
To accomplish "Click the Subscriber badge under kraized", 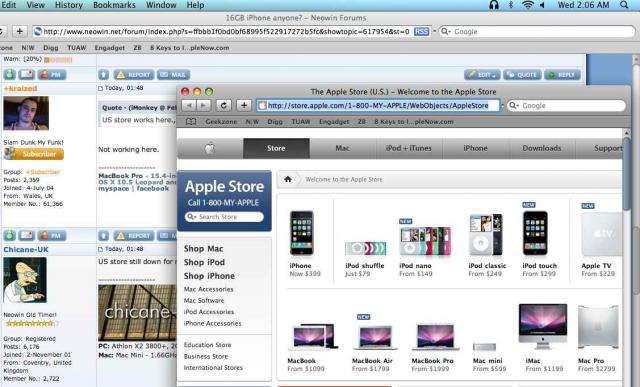I will coord(33,154).
